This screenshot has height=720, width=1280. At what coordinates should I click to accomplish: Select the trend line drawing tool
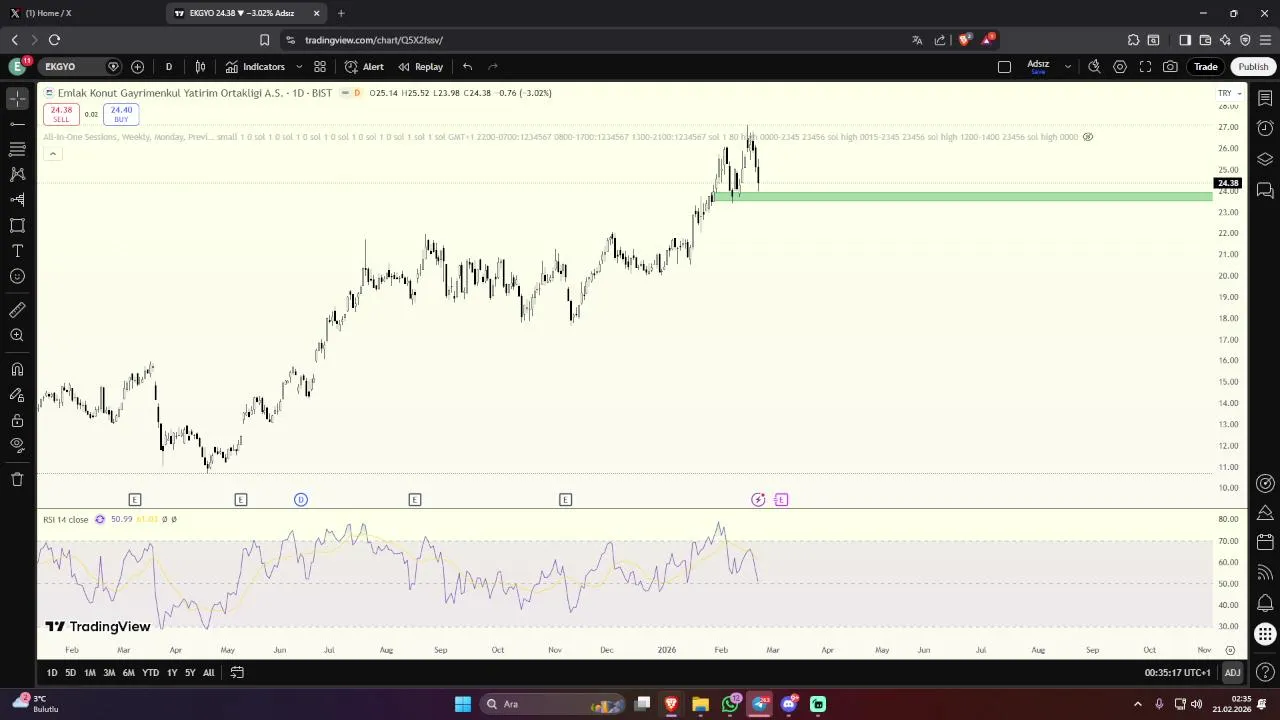click(x=17, y=124)
